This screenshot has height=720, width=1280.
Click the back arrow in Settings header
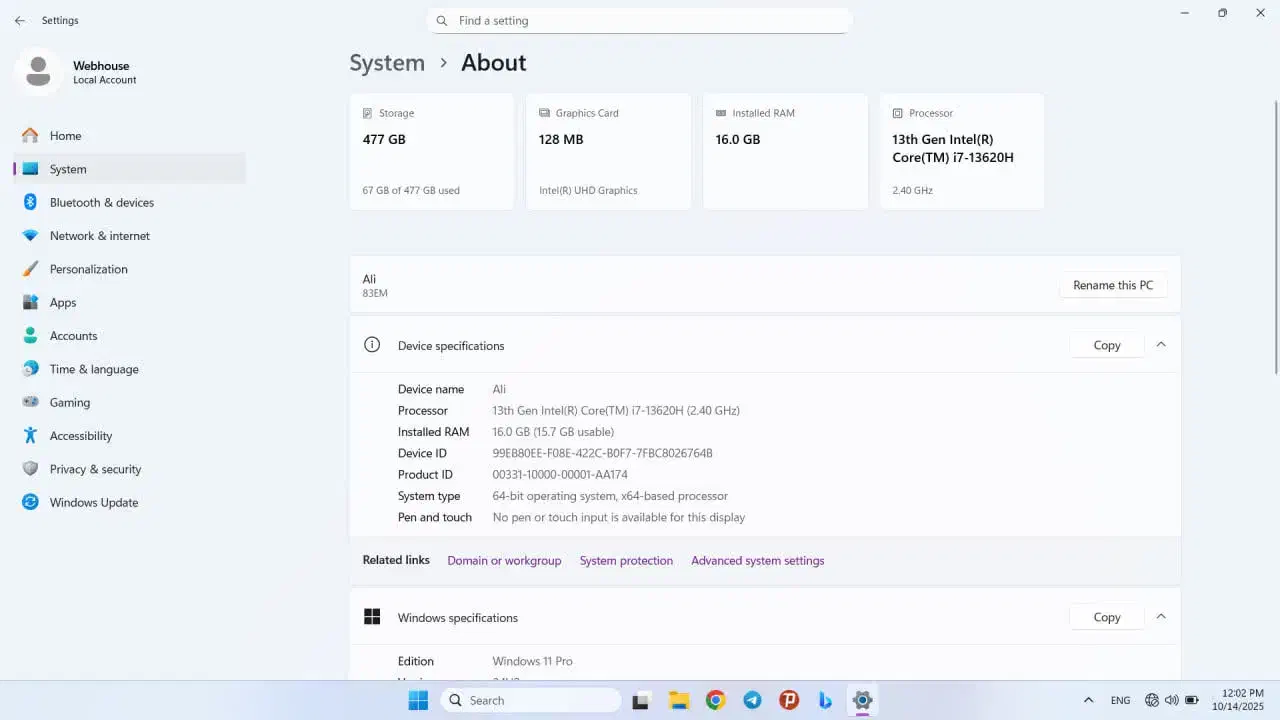click(20, 21)
